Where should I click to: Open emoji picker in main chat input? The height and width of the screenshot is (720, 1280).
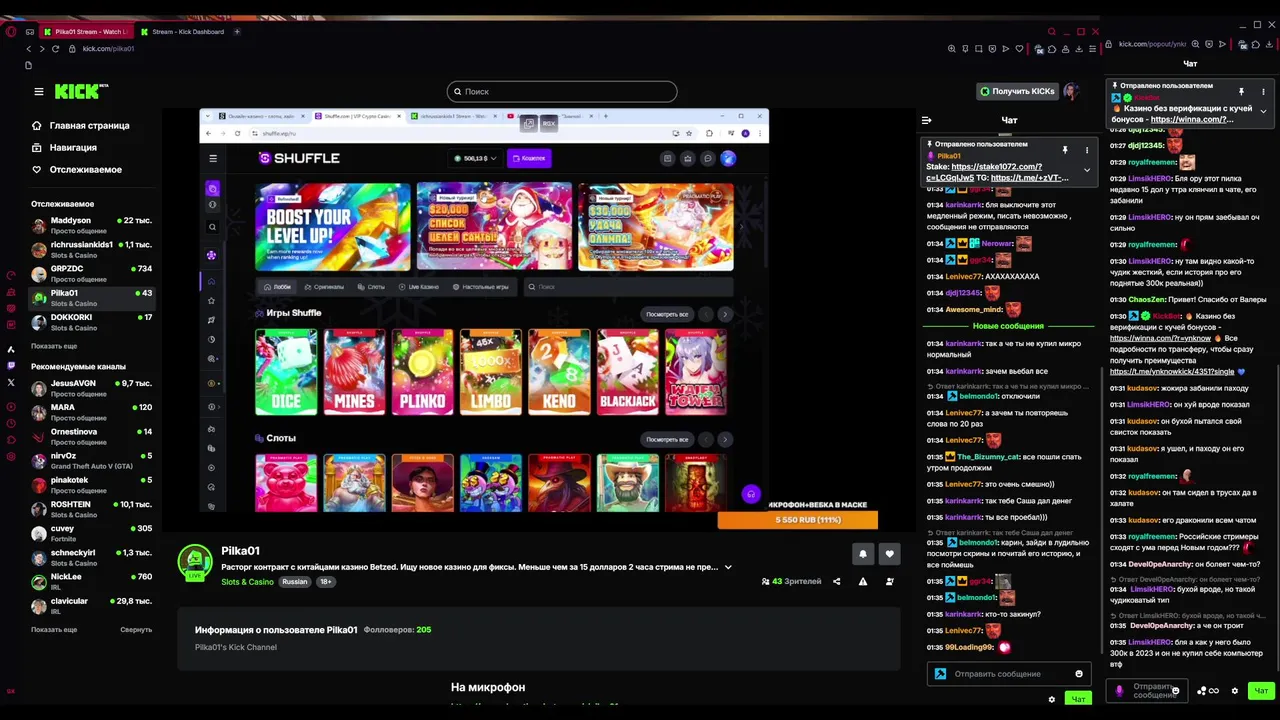point(1078,674)
